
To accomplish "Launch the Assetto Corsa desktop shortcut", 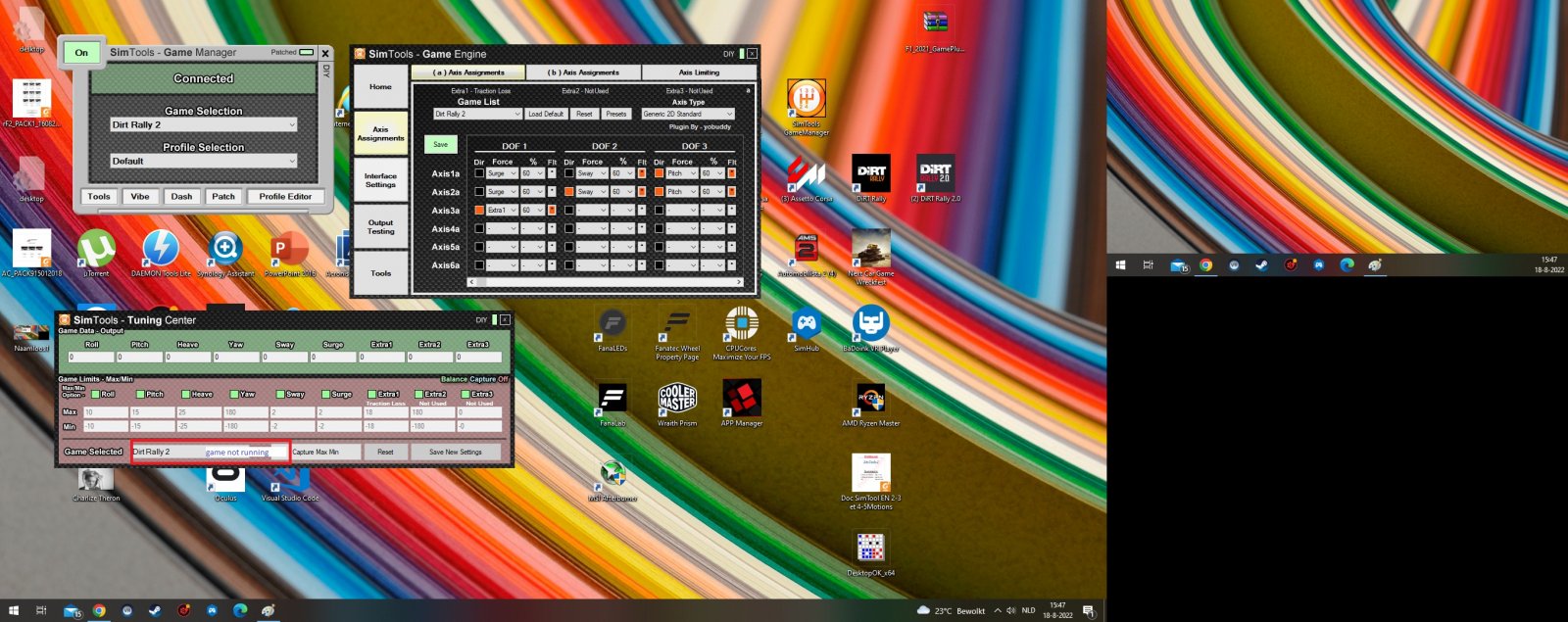I will click(806, 174).
